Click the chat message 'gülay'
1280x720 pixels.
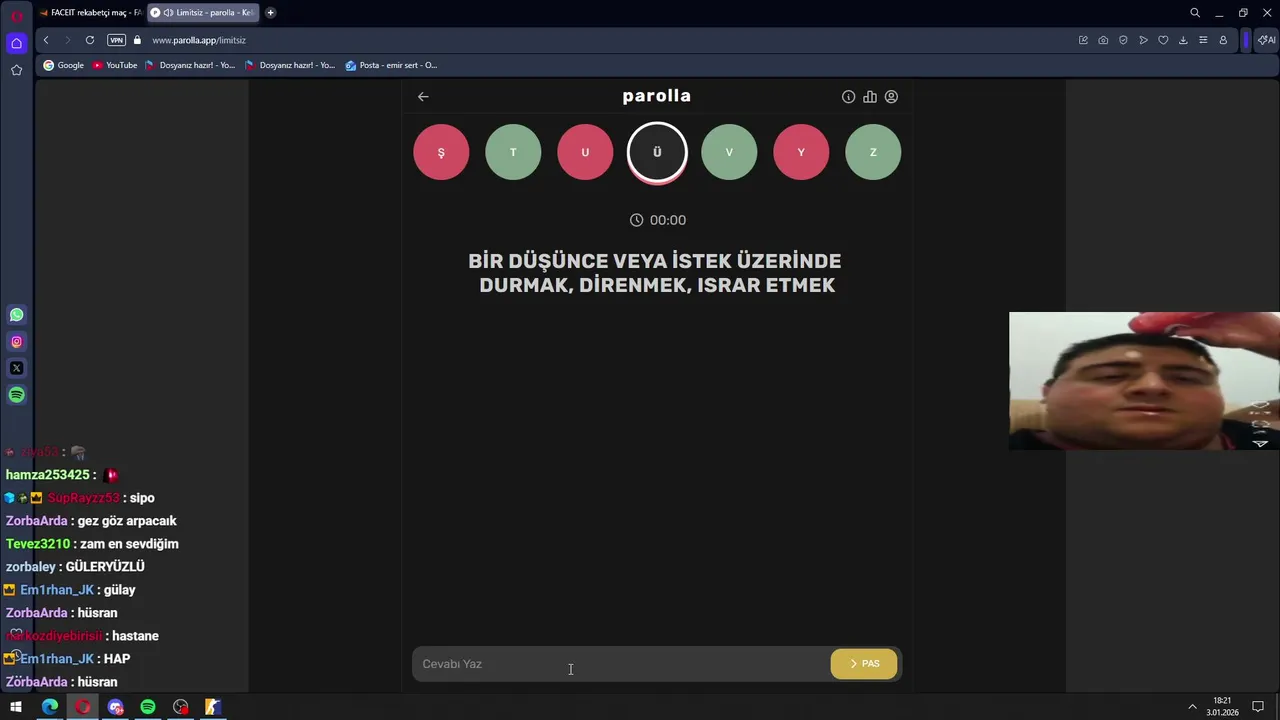point(119,590)
